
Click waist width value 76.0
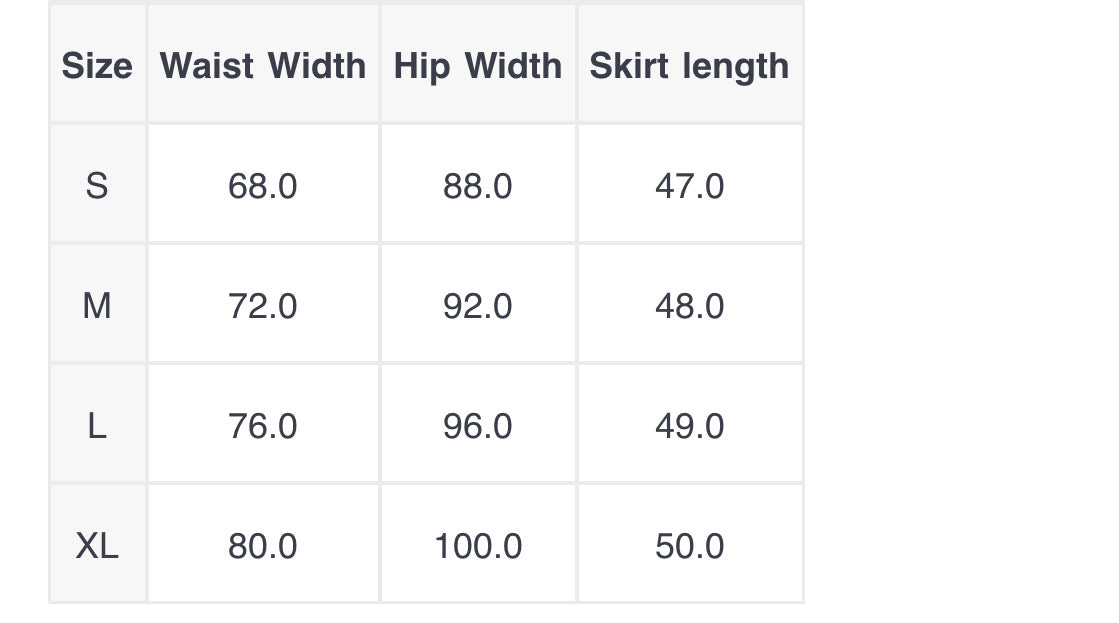[x=263, y=426]
